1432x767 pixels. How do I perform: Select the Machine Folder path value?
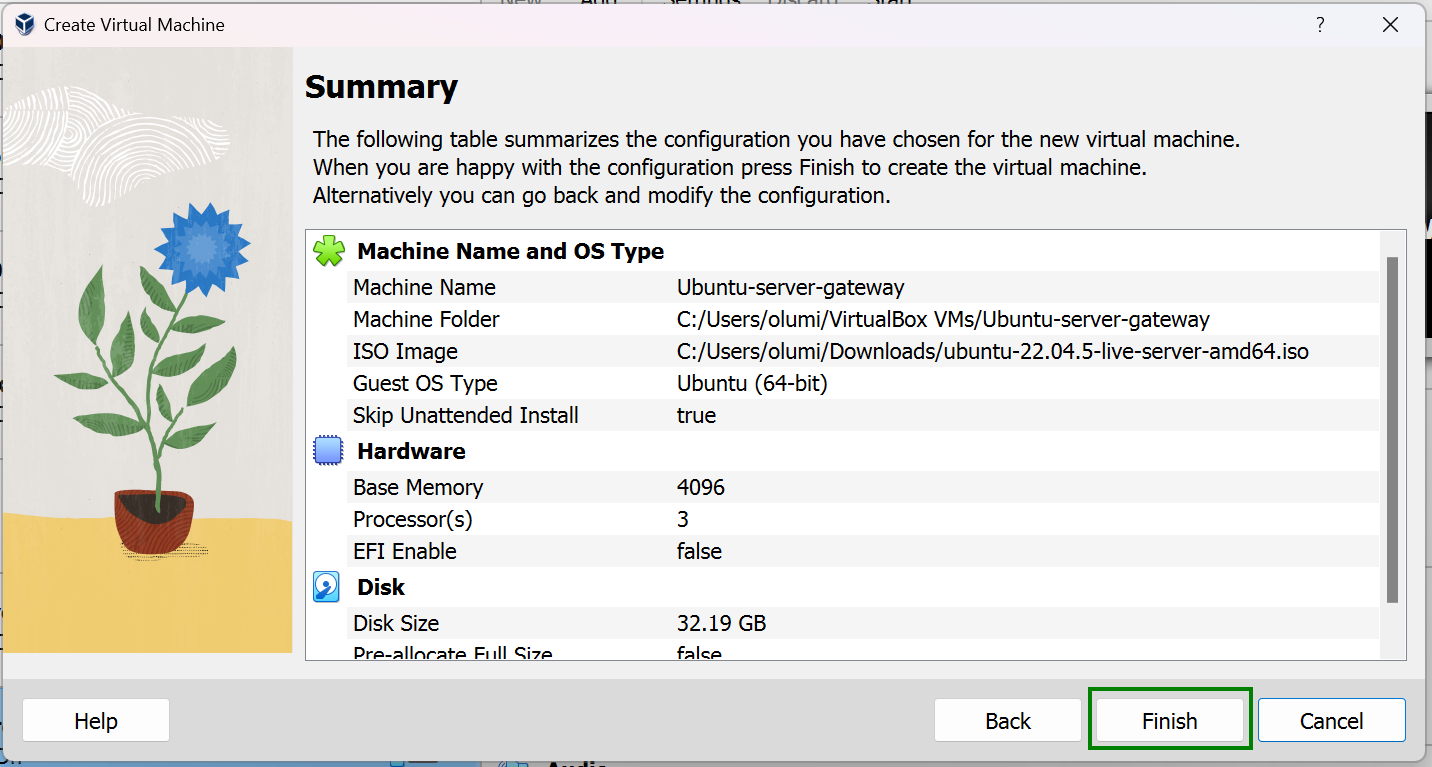[943, 320]
